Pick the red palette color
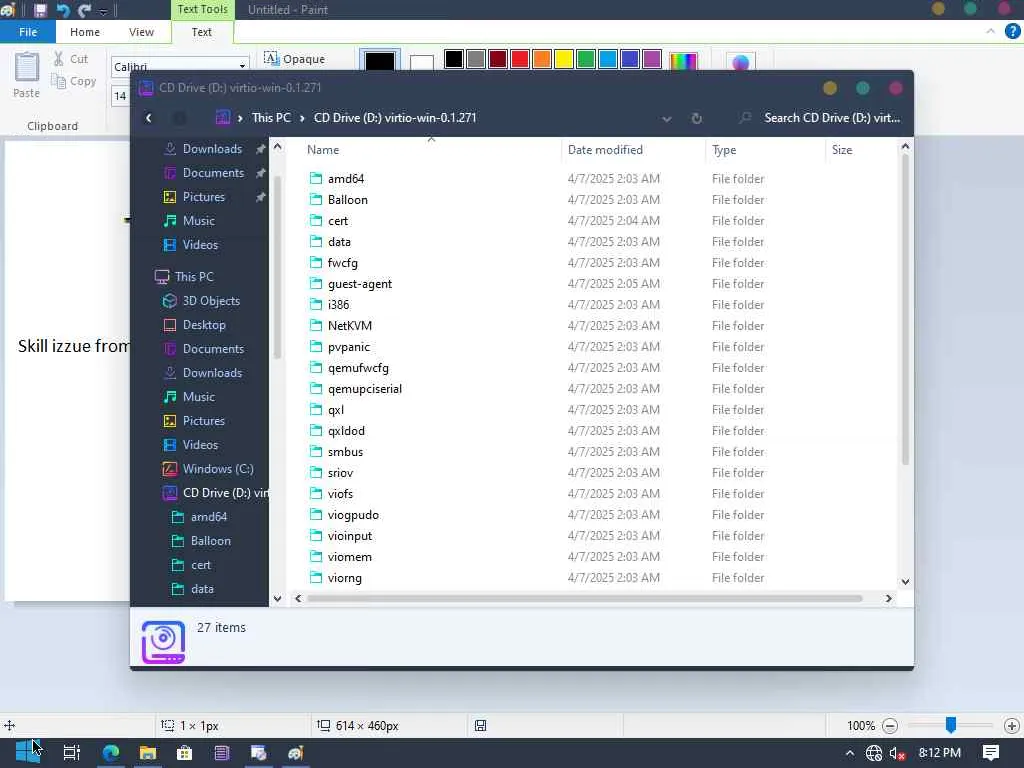Viewport: 1024px width, 768px height. [520, 59]
